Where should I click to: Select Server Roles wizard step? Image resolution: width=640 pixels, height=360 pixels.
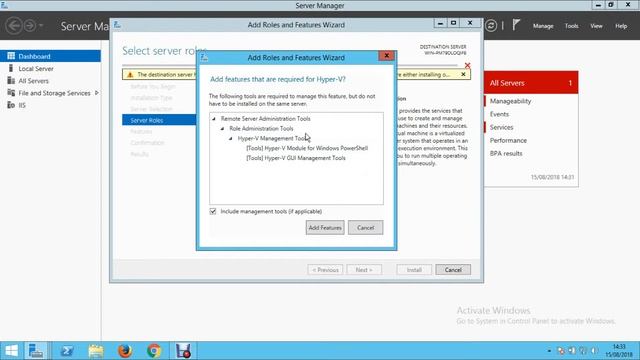[159, 120]
